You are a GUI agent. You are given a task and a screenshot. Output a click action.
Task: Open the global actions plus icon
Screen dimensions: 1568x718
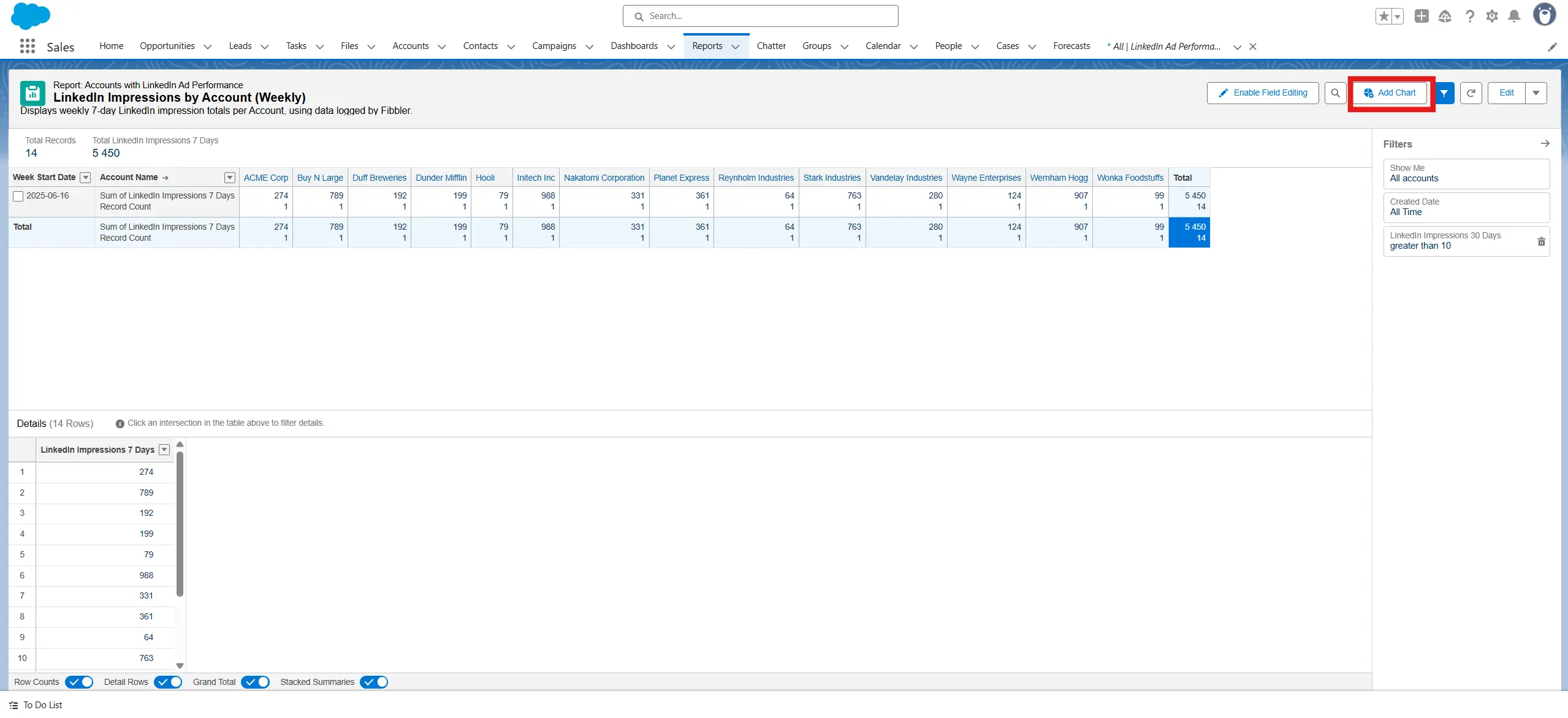coord(1421,17)
